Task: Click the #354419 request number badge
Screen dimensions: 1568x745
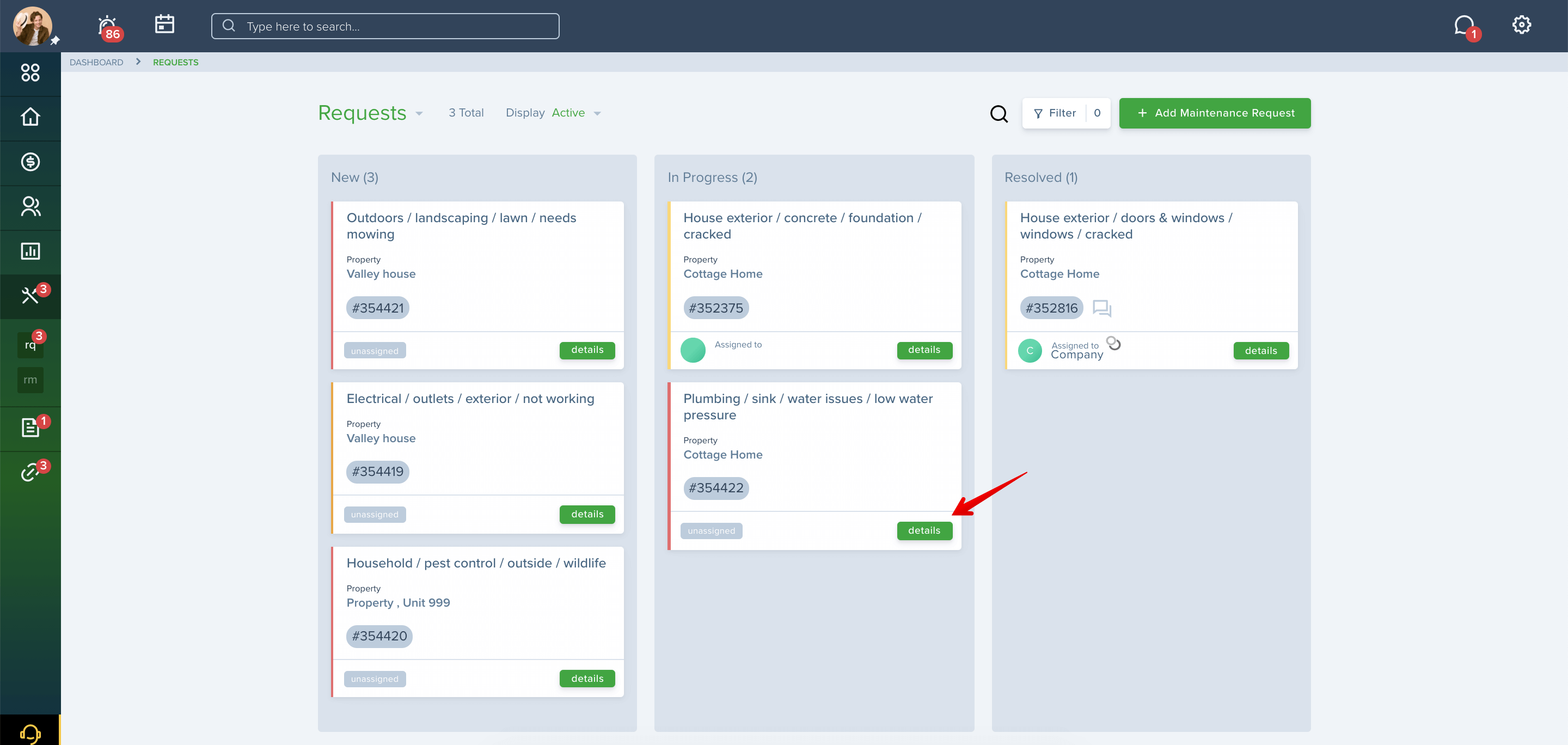Action: click(x=377, y=472)
